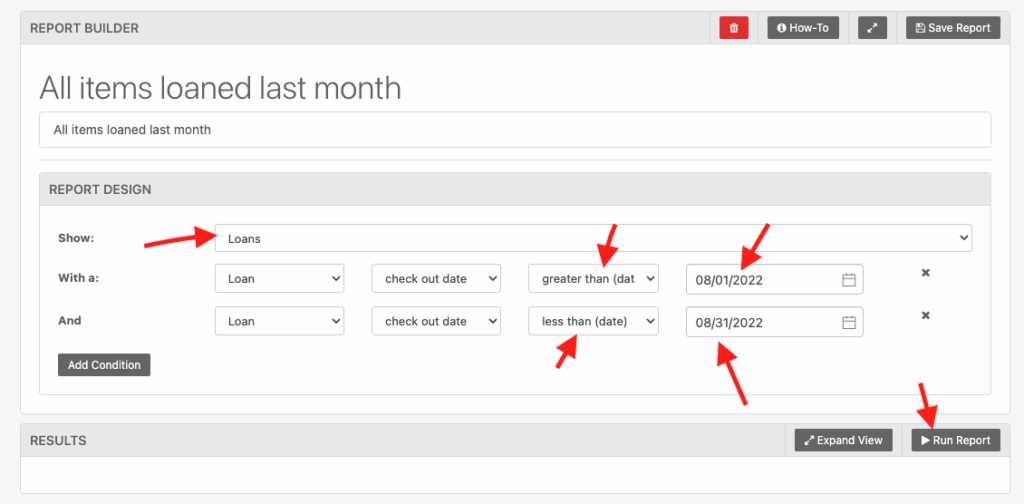The image size is (1024, 504).
Task: Open the Show Loans dropdown
Action: pyautogui.click(x=593, y=238)
